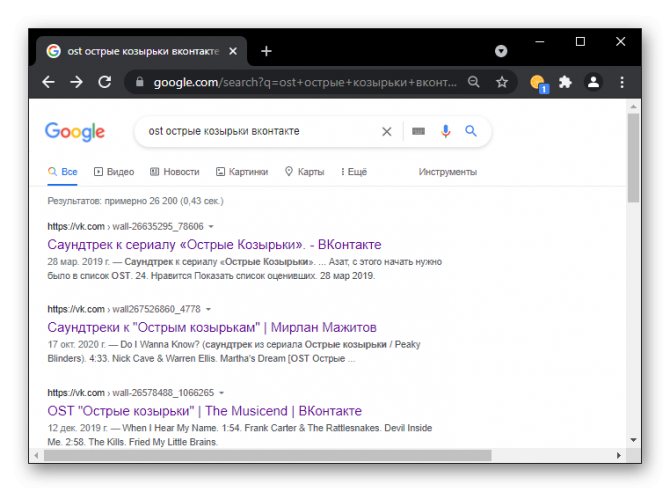
Task: Go forward with the browser forward arrow
Action: (x=76, y=82)
